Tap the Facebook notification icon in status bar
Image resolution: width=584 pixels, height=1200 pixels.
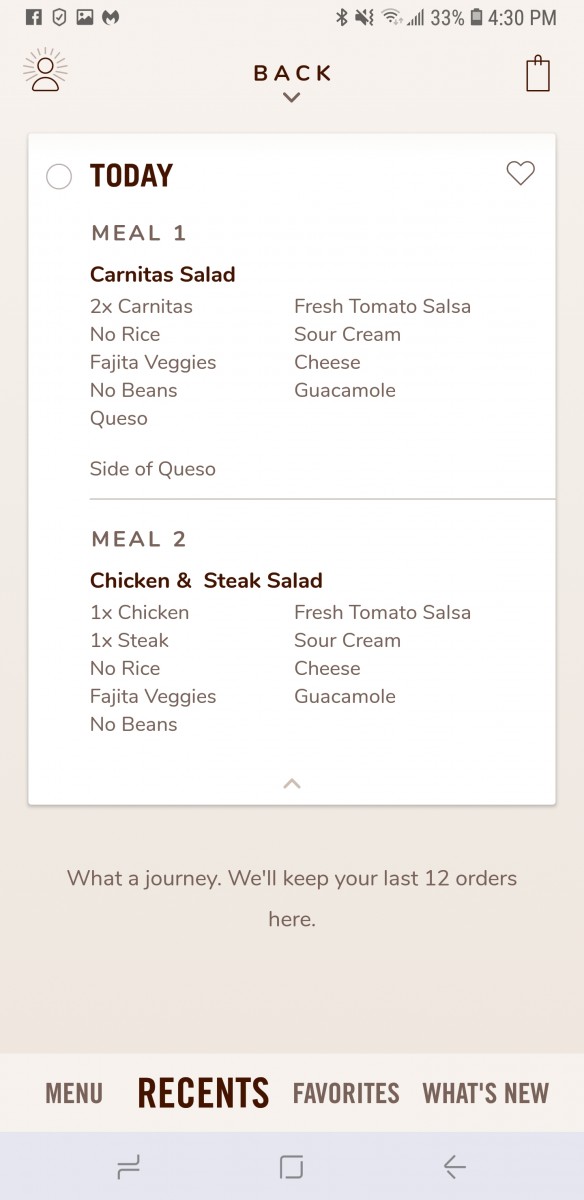(x=34, y=17)
